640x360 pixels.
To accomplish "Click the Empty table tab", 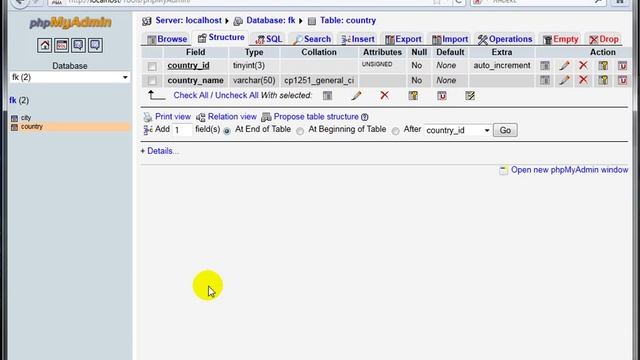I will point(560,39).
